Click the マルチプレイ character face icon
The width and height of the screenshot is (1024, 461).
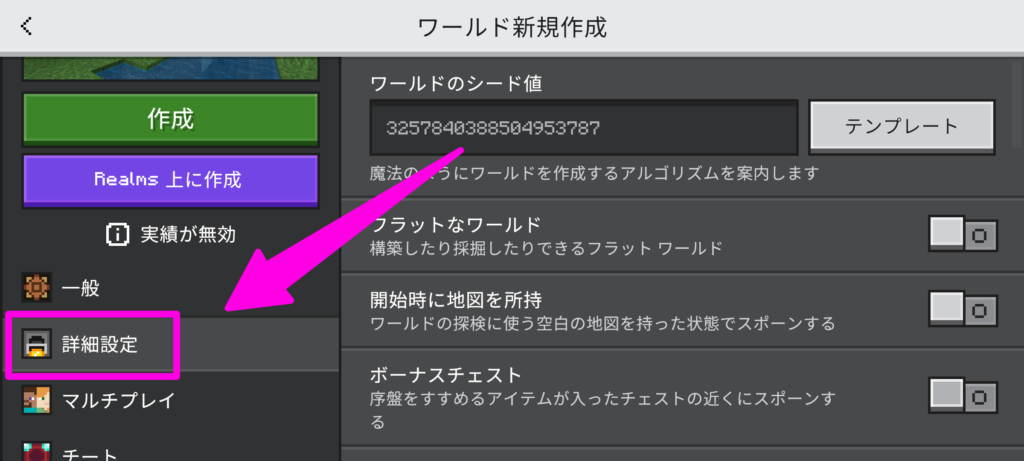tap(37, 400)
